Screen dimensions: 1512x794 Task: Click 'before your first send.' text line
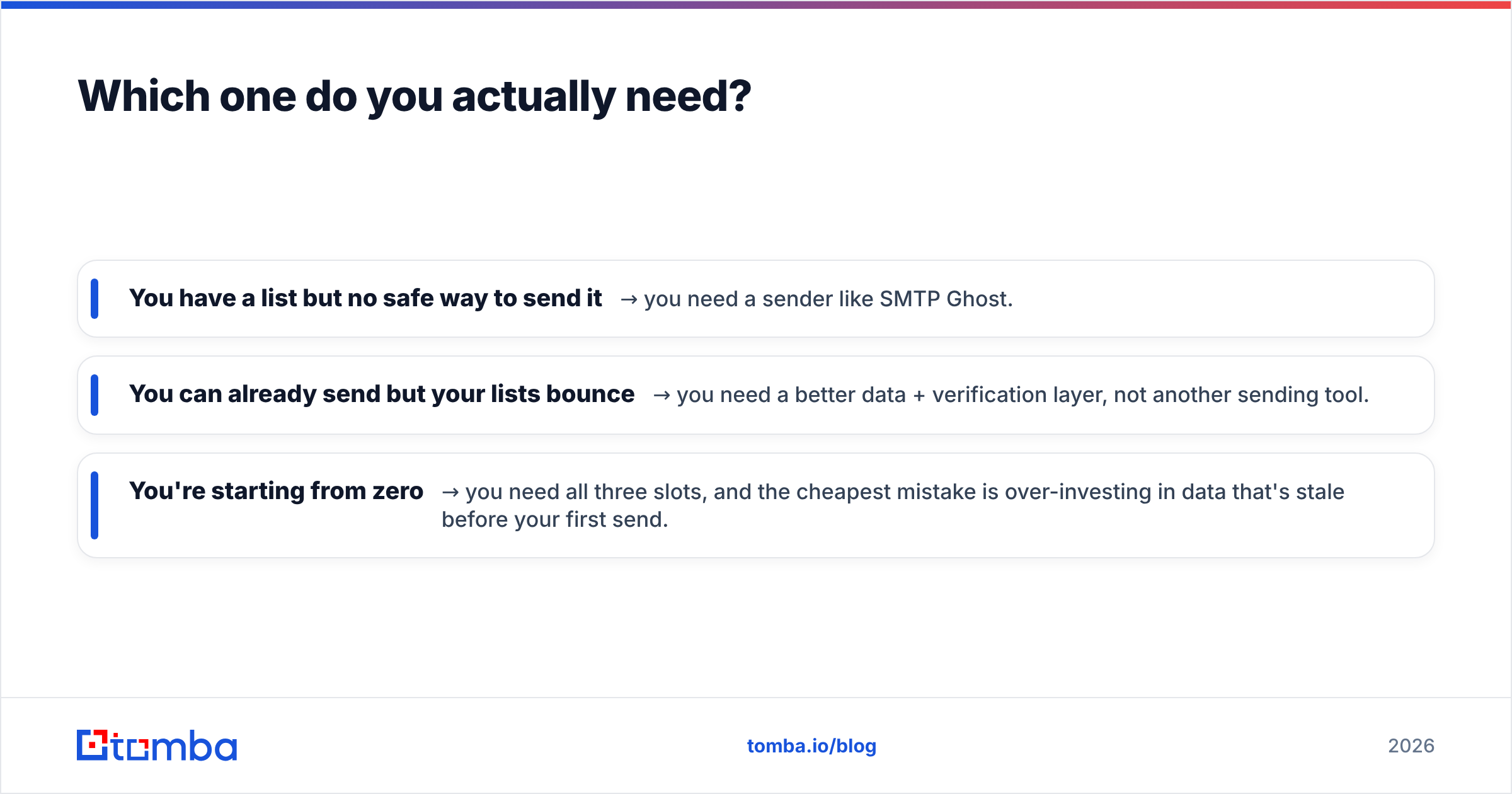click(554, 519)
